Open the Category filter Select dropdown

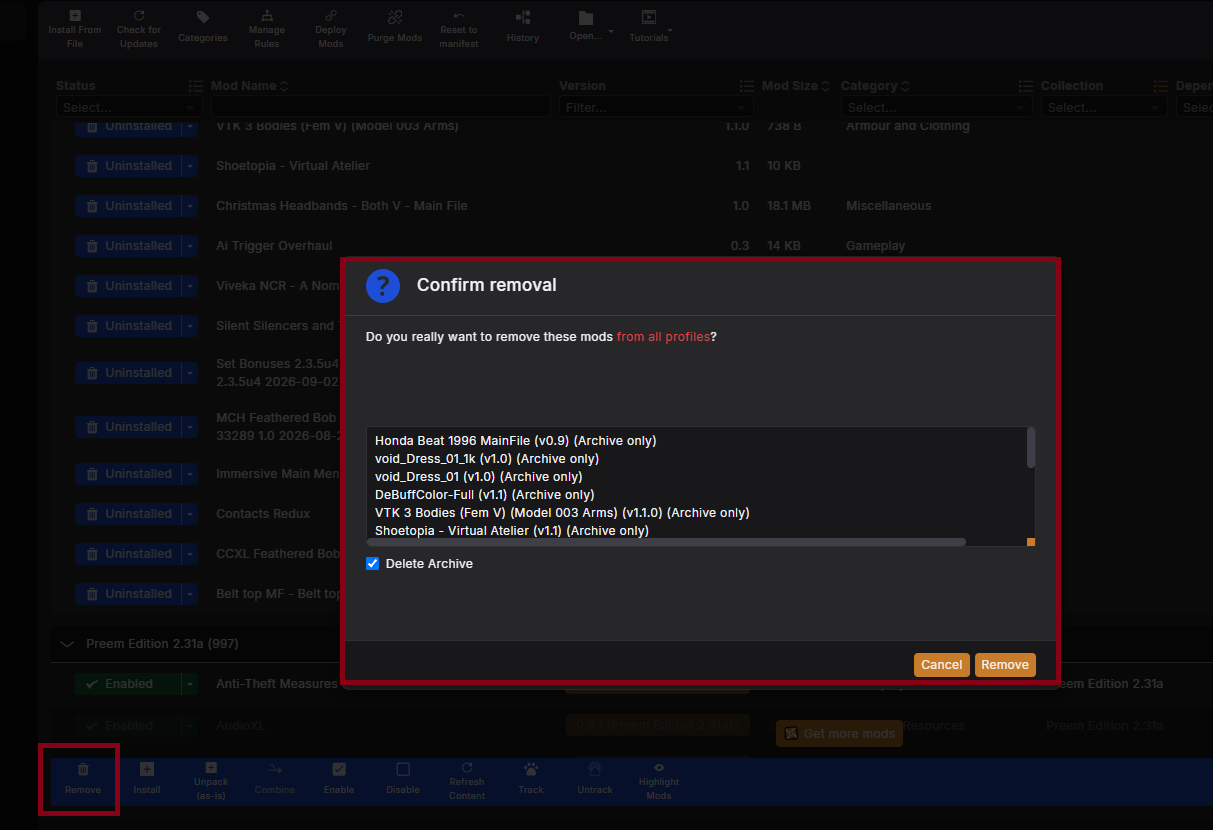click(936, 107)
